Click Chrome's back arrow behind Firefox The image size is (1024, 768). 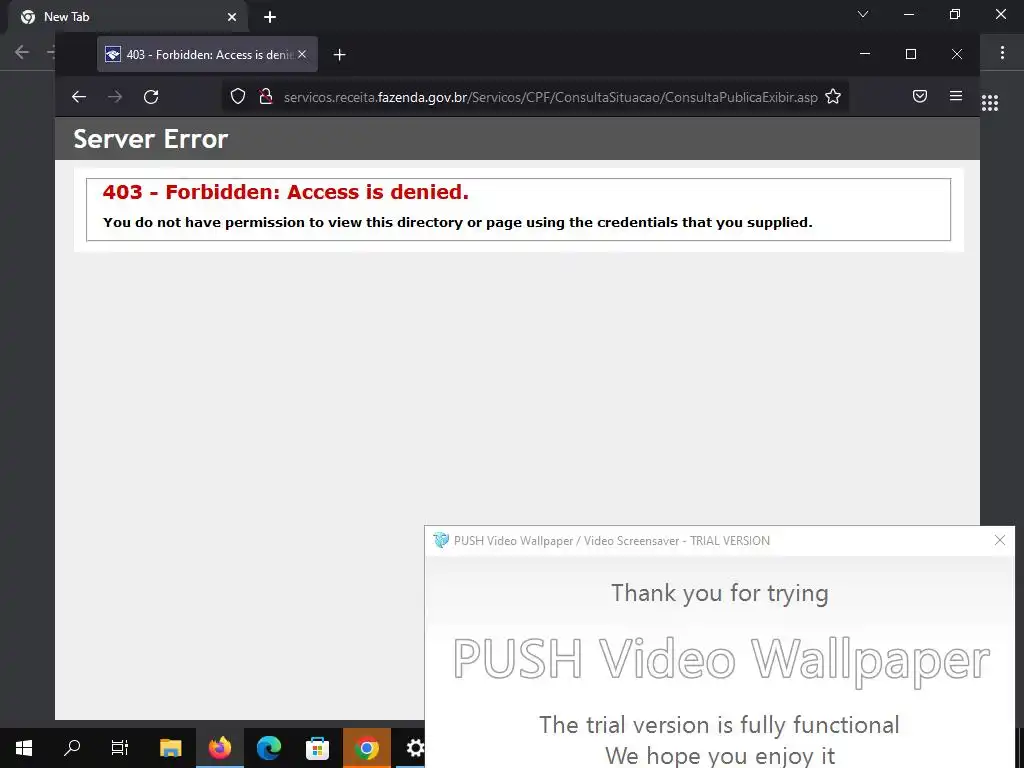[22, 52]
